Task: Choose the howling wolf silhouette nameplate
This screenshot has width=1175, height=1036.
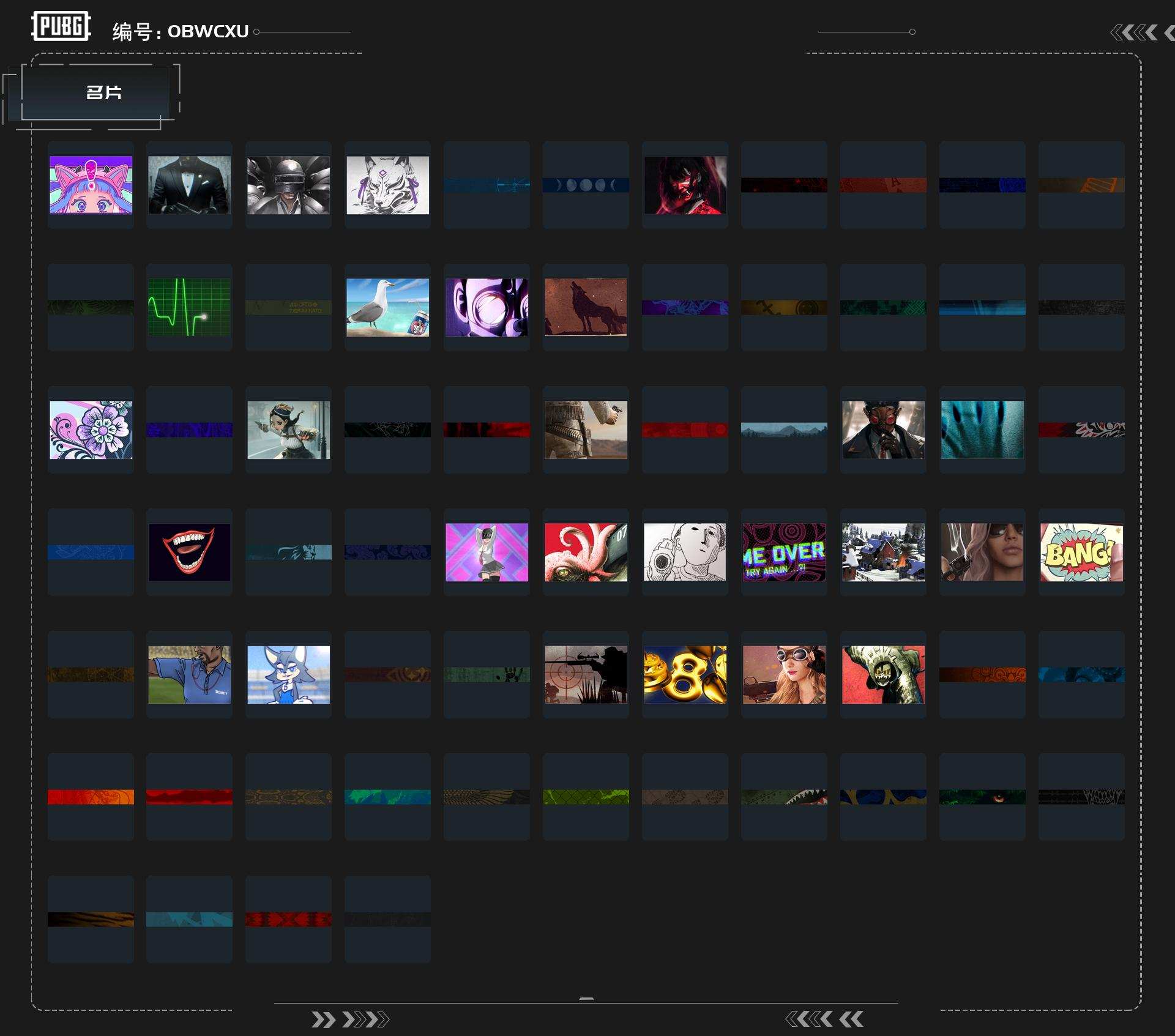Action: [586, 307]
